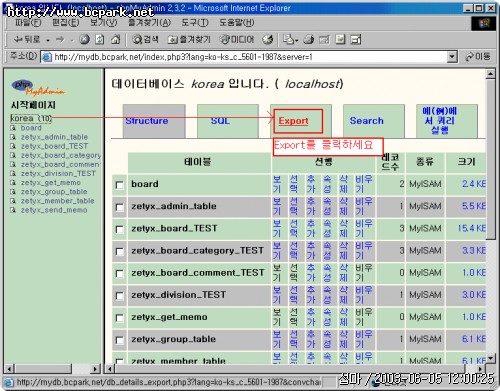Check the box for zetyx_board_TEST row
Screen dimensions: 500x391
[x=119, y=229]
